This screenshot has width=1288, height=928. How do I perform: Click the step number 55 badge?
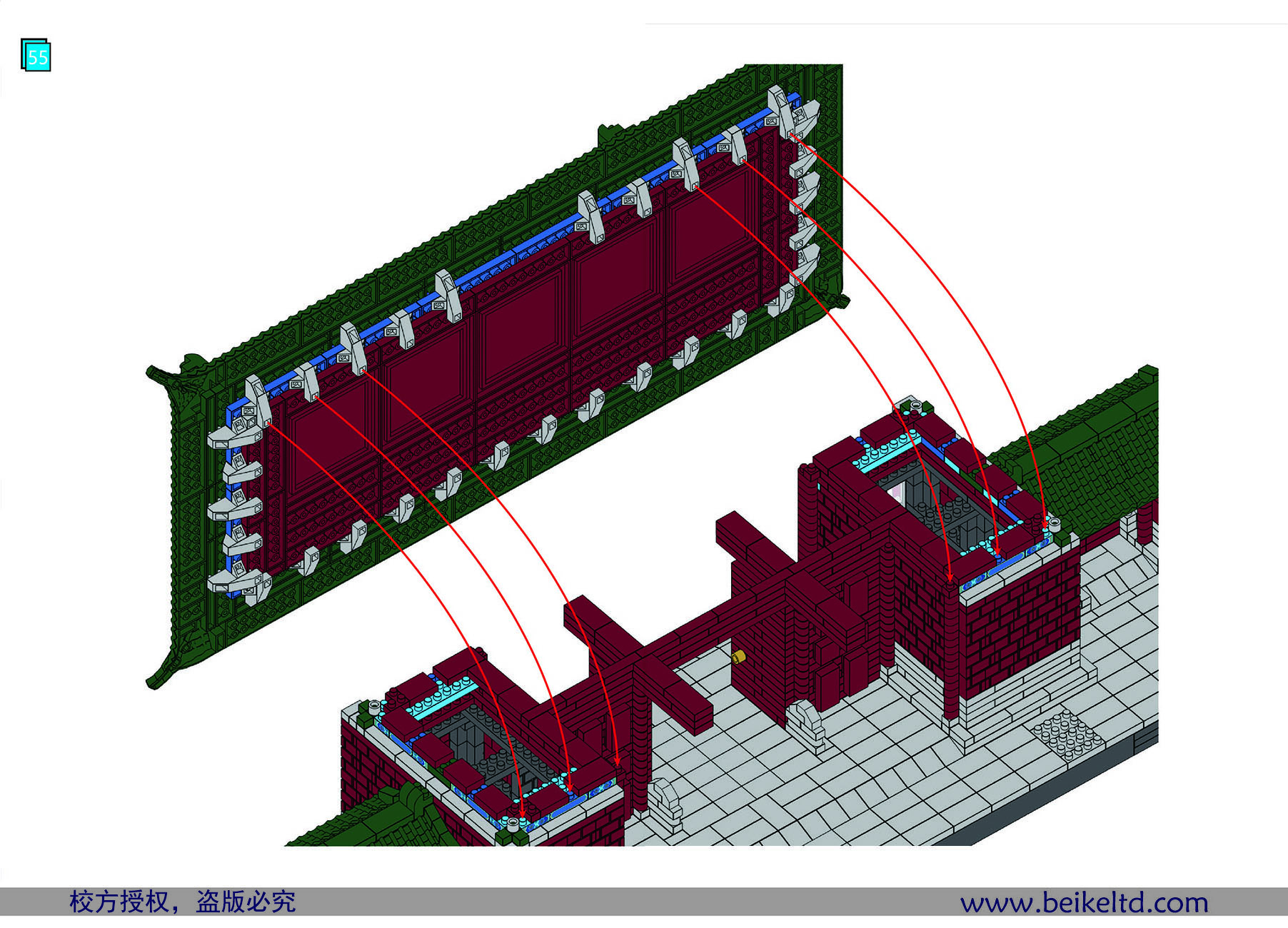[36, 55]
